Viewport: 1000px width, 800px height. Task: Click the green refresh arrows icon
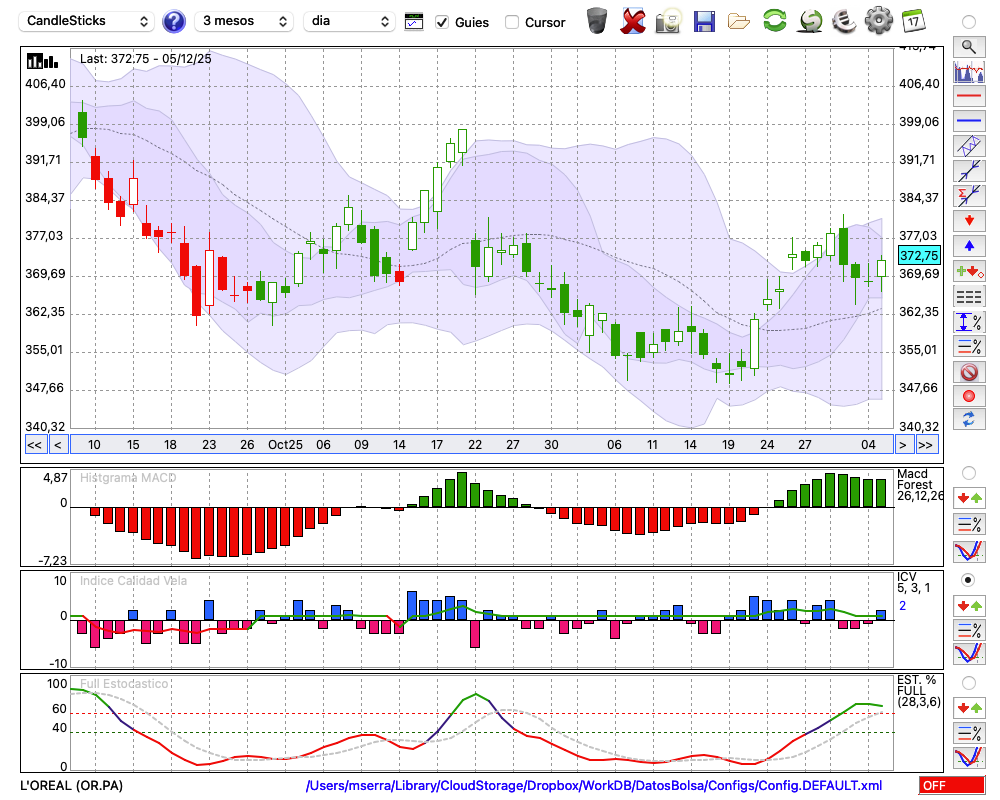[773, 21]
